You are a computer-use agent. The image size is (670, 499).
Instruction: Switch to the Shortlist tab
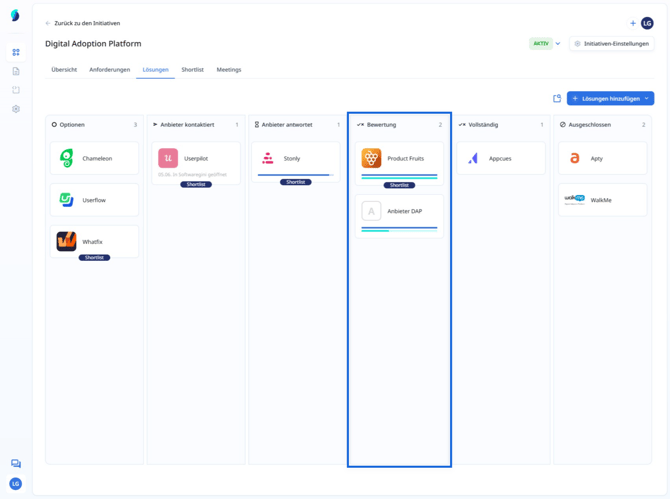click(192, 70)
